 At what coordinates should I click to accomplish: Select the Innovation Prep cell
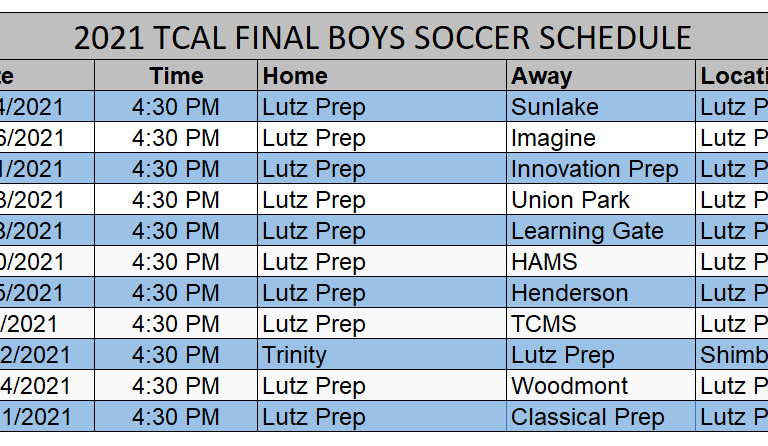point(601,168)
